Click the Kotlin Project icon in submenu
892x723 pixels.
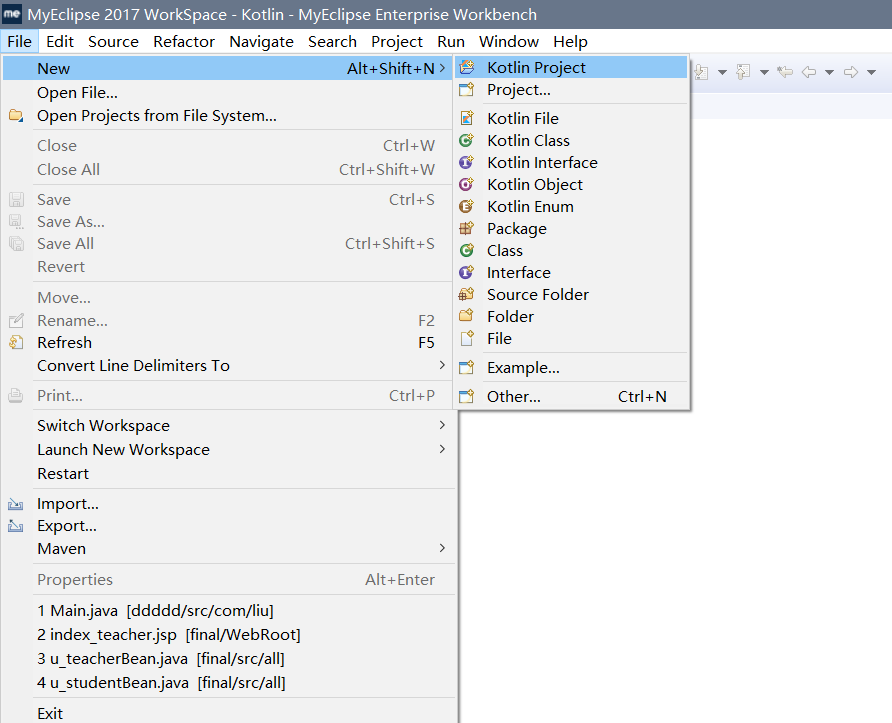tap(466, 67)
